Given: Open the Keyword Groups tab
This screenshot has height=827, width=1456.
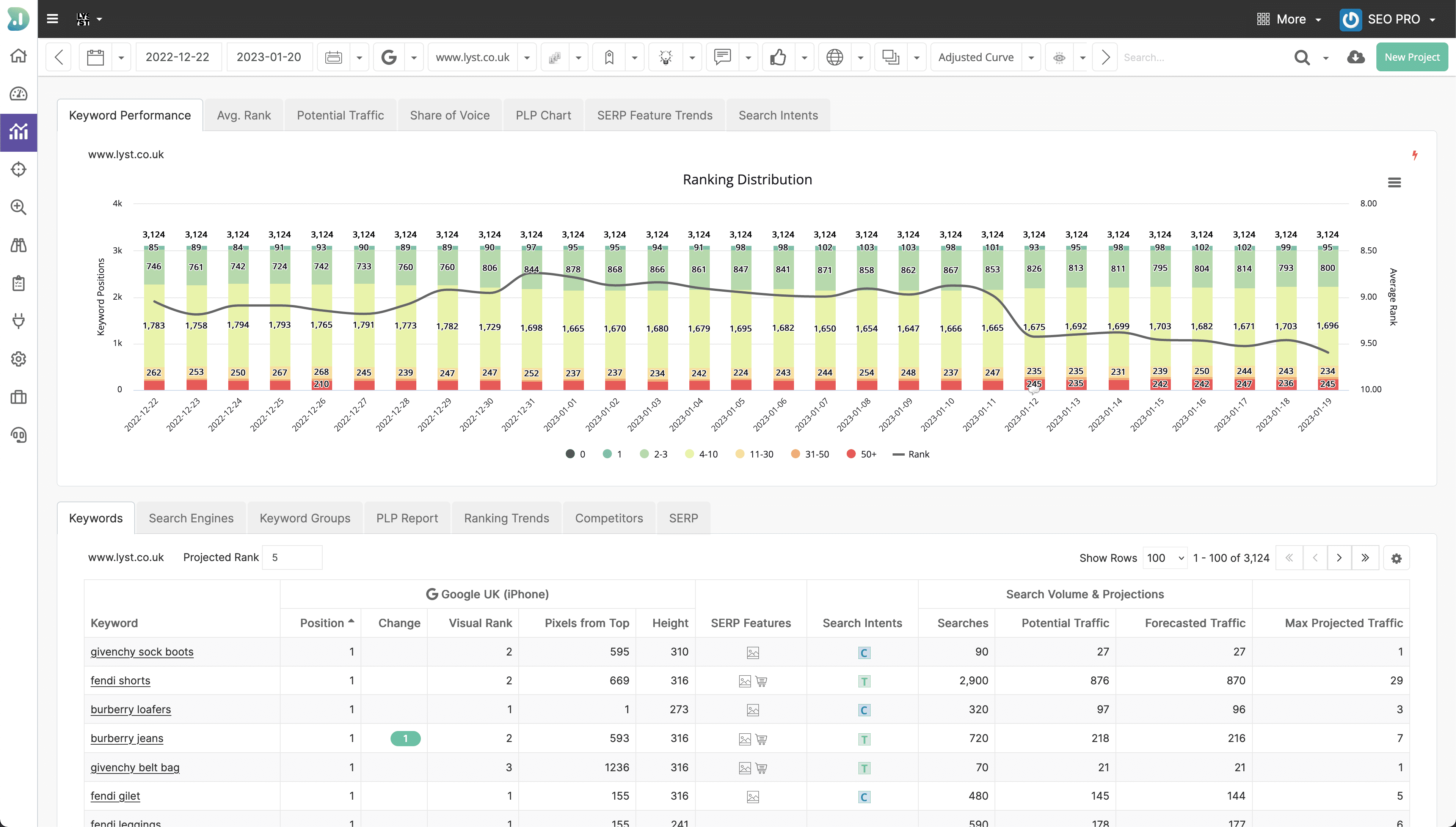Looking at the screenshot, I should coord(305,518).
